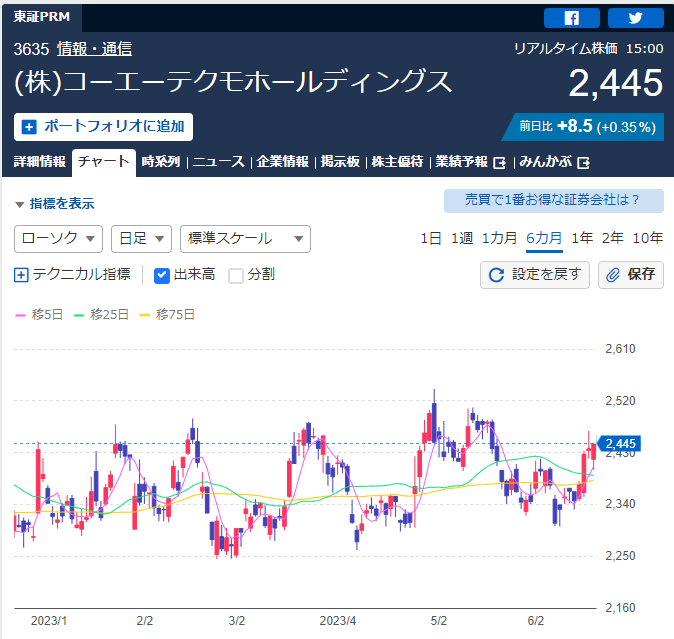Click the 2023/1 date axis label
This screenshot has width=674, height=639.
(49, 621)
